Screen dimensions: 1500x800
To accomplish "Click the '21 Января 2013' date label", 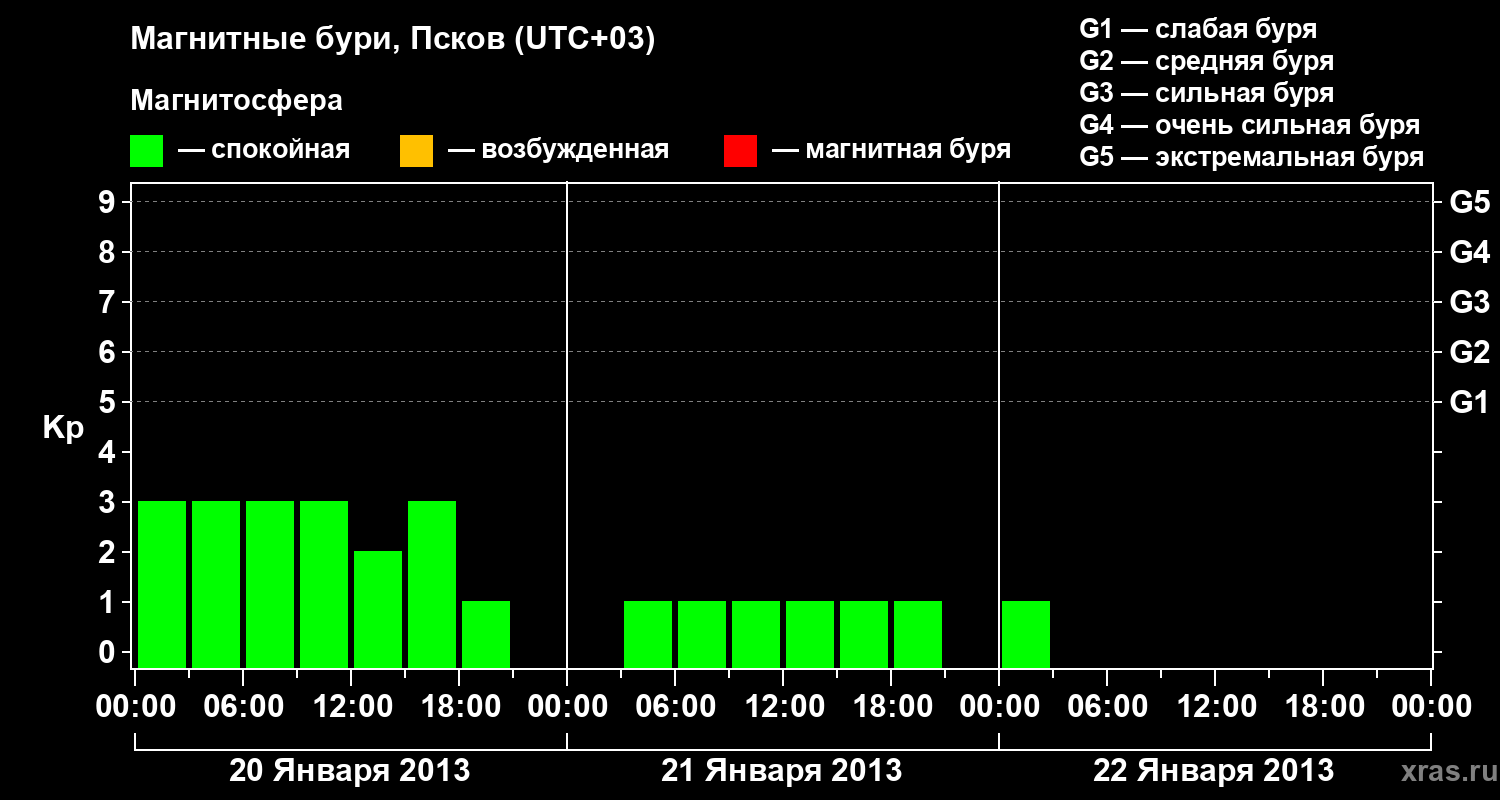I will tap(781, 771).
